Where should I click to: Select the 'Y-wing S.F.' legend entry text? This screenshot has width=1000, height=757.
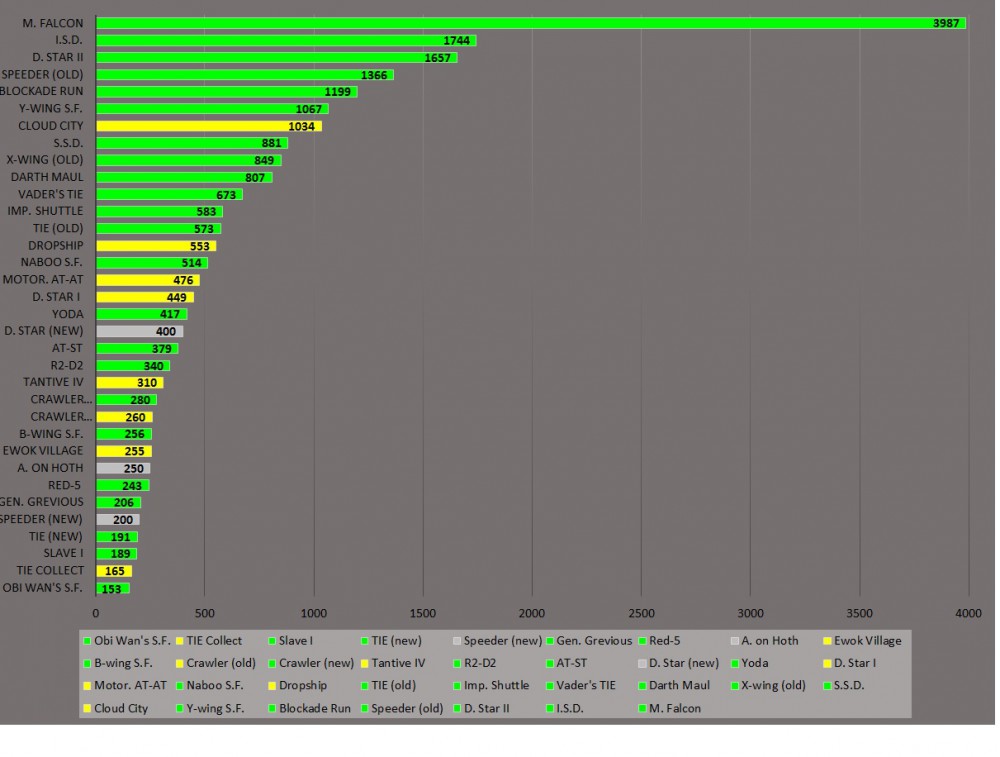point(215,709)
